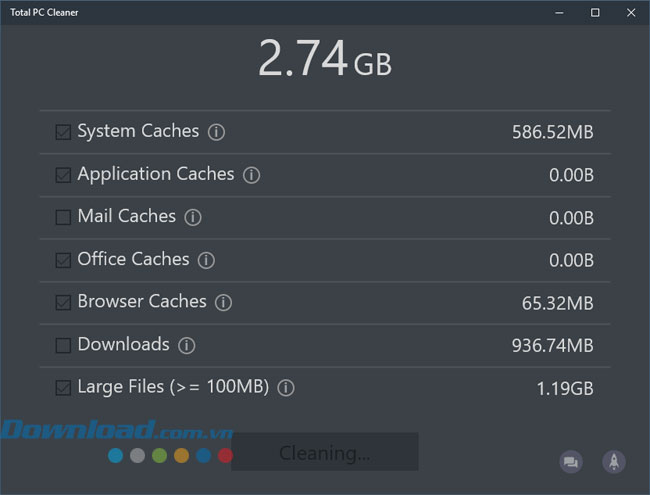Image resolution: width=650 pixels, height=495 pixels.
Task: Minimize the Total PC Cleaner window
Action: point(559,12)
